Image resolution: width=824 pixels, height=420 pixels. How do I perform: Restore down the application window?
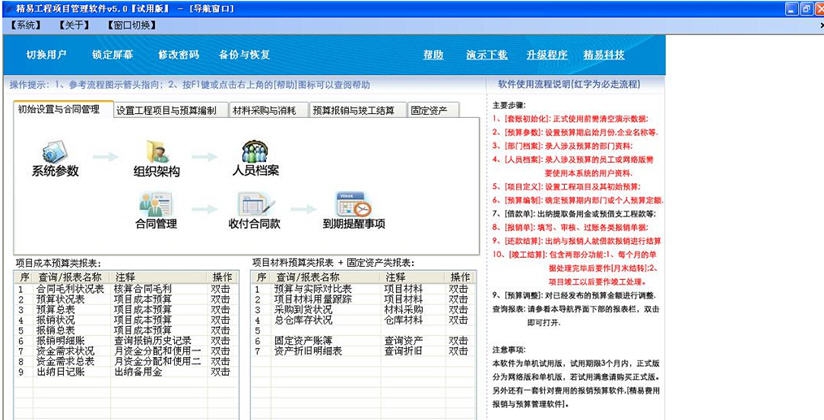(x=806, y=8)
